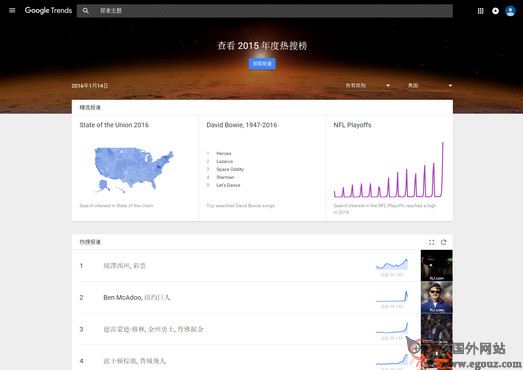Focus the explore topics search field
This screenshot has width=523, height=370.
pos(265,11)
